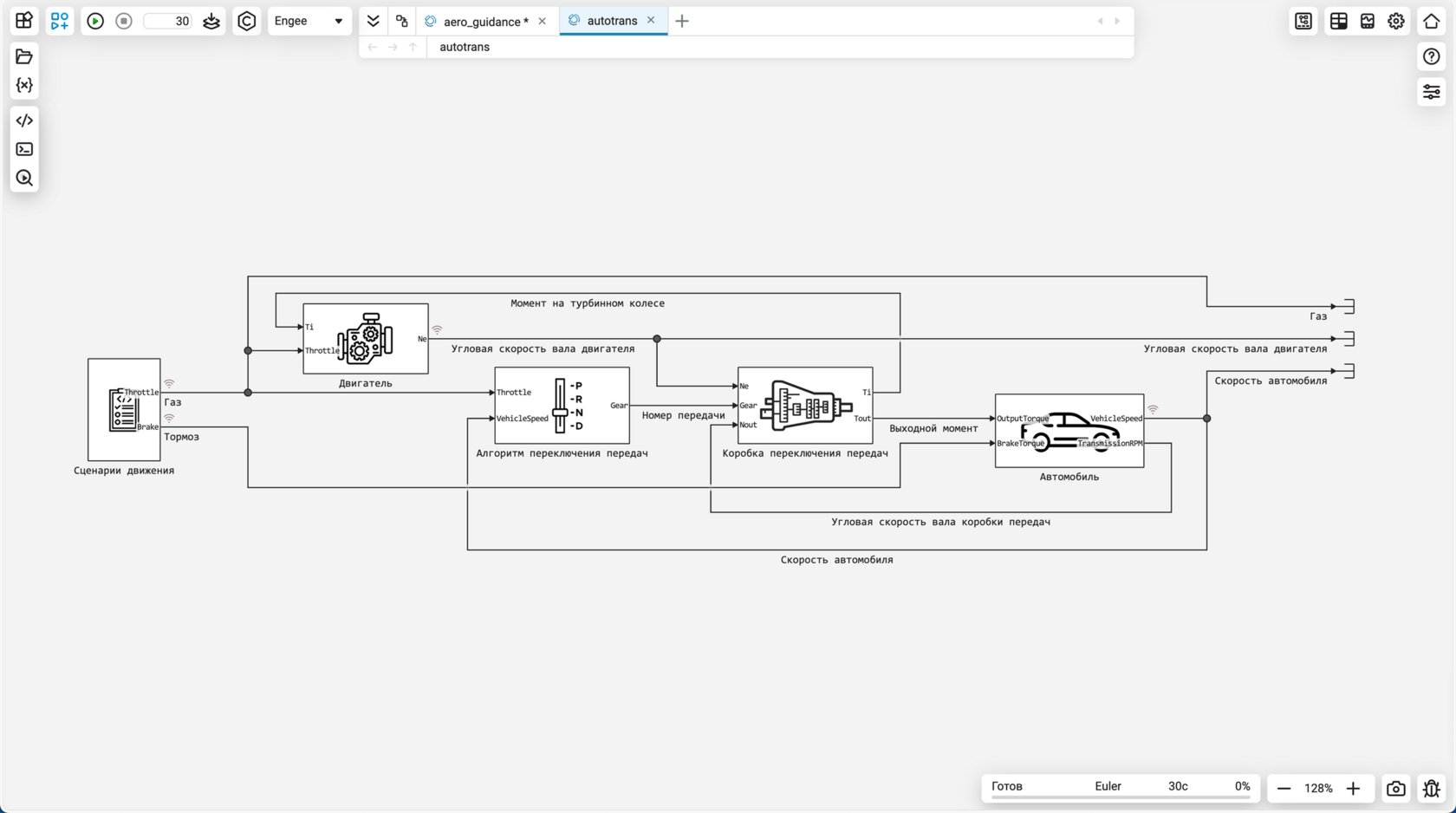
Task: Open the graphs window icon
Action: click(x=1368, y=21)
